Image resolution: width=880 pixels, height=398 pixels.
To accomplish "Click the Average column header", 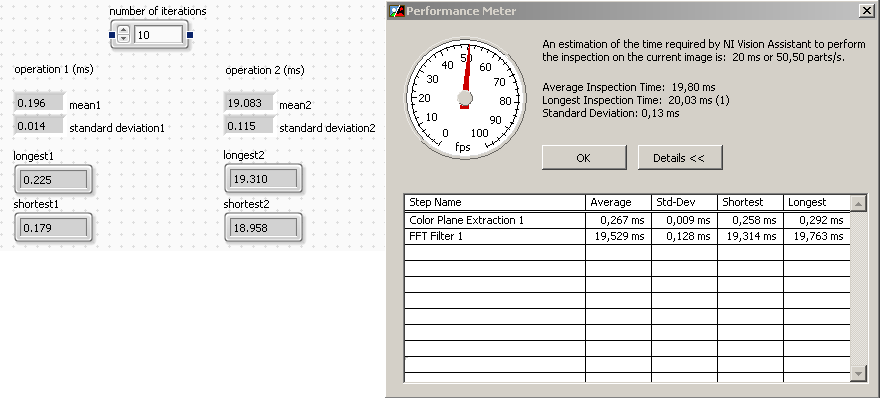I will (x=618, y=203).
